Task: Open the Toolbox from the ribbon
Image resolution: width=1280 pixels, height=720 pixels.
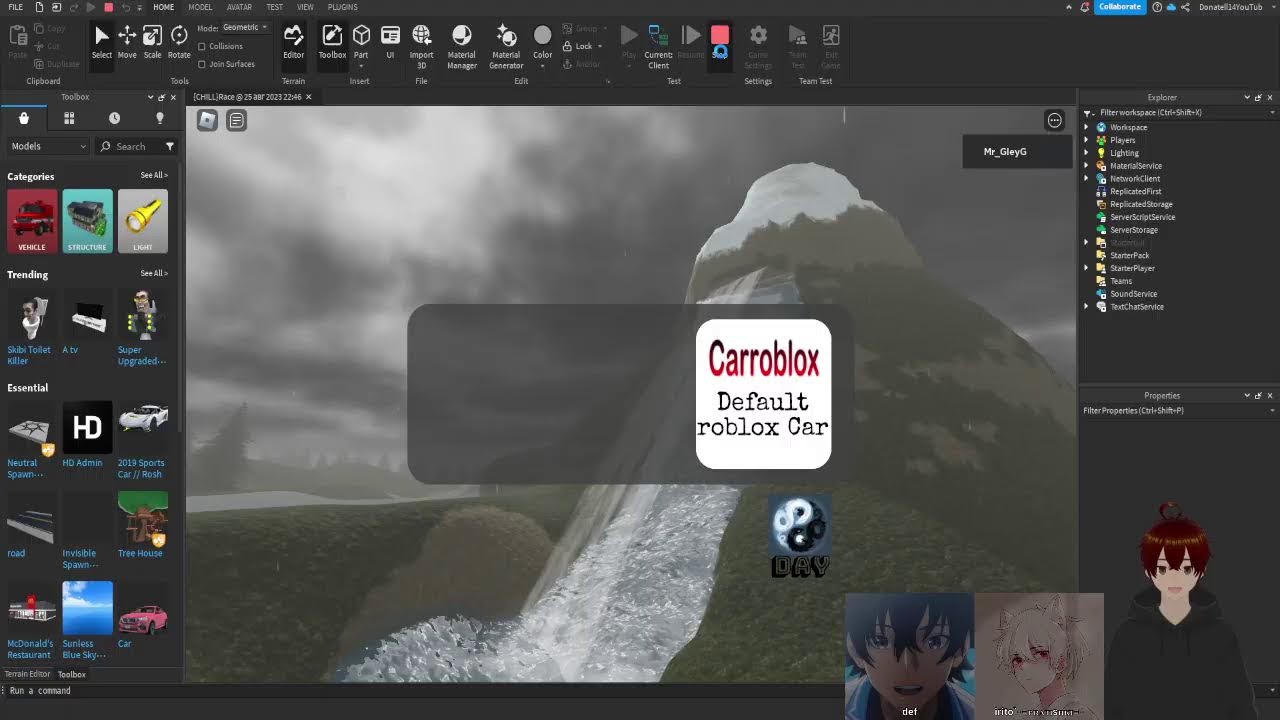Action: coord(332,42)
